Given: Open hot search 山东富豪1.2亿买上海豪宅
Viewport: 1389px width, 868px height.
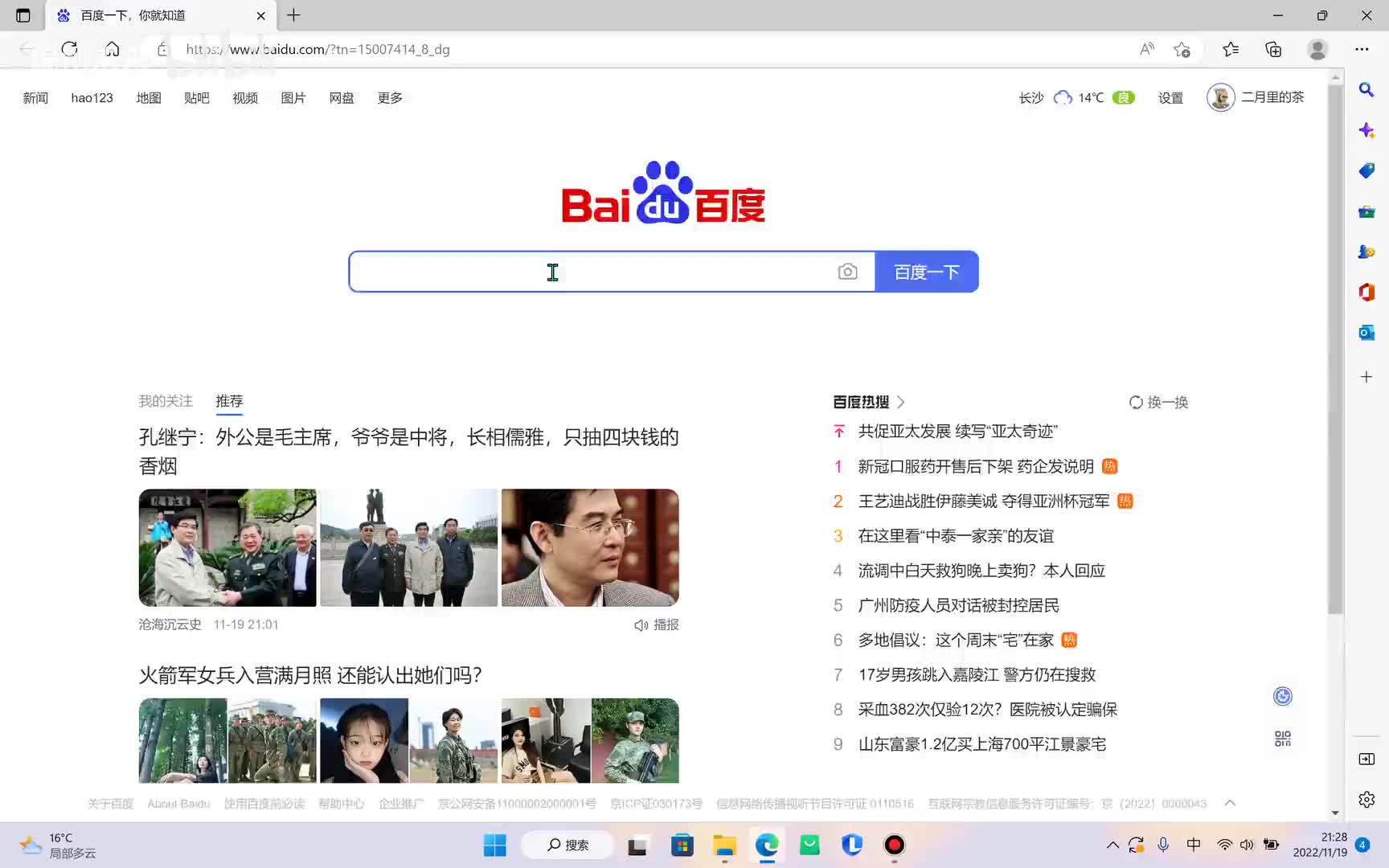Looking at the screenshot, I should tap(982, 744).
